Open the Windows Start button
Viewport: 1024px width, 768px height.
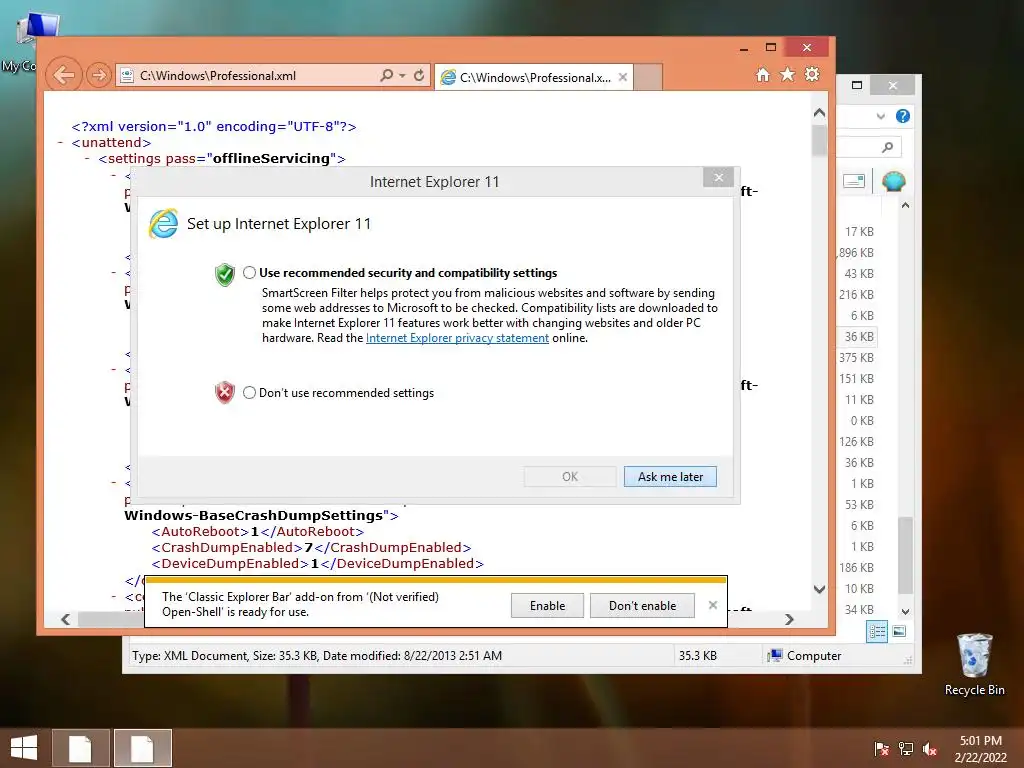[24, 748]
